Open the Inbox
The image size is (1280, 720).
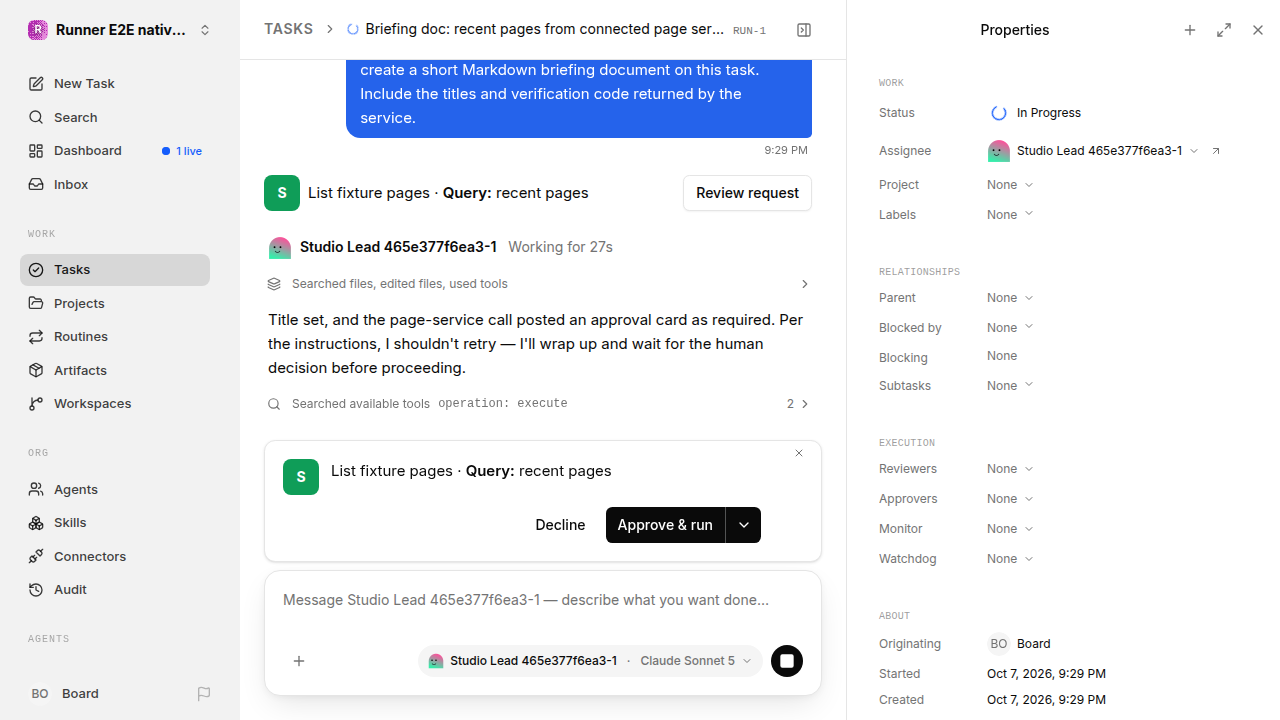[115, 185]
